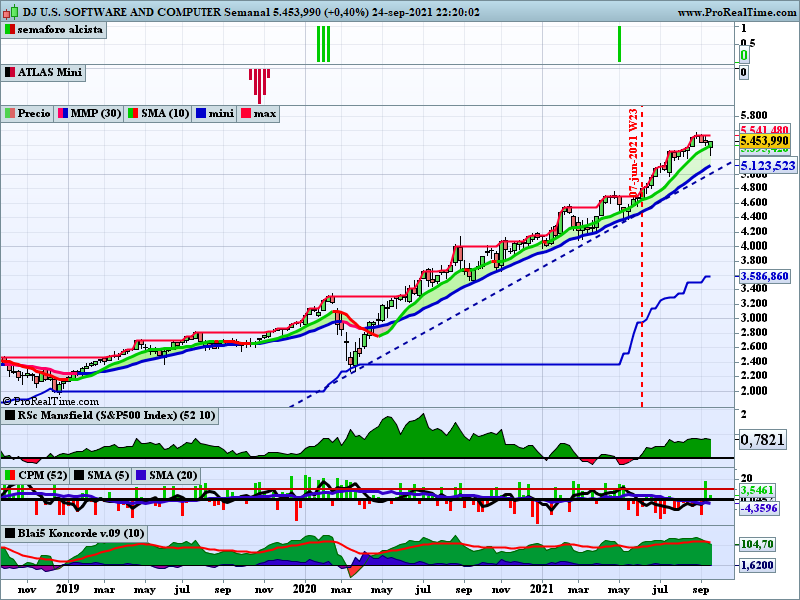Select the RSc Mansfield (S&P500 Index) label
Image resolution: width=800 pixels, height=600 pixels.
click(x=116, y=415)
